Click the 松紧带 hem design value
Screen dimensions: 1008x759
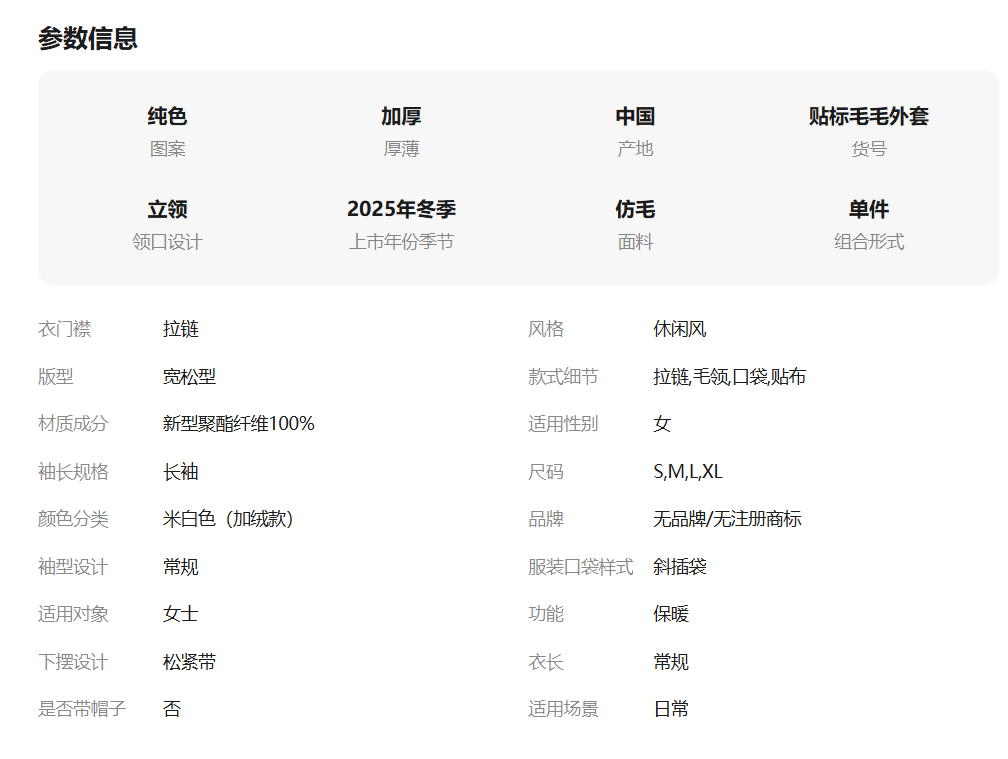[x=189, y=662]
